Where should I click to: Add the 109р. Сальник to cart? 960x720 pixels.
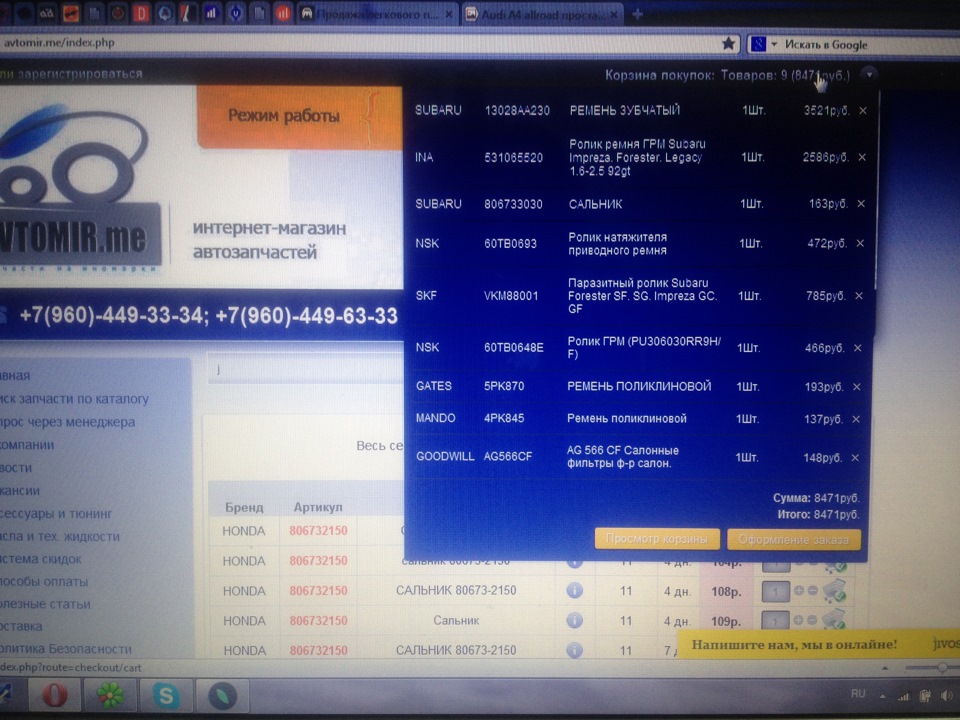pyautogui.click(x=834, y=620)
